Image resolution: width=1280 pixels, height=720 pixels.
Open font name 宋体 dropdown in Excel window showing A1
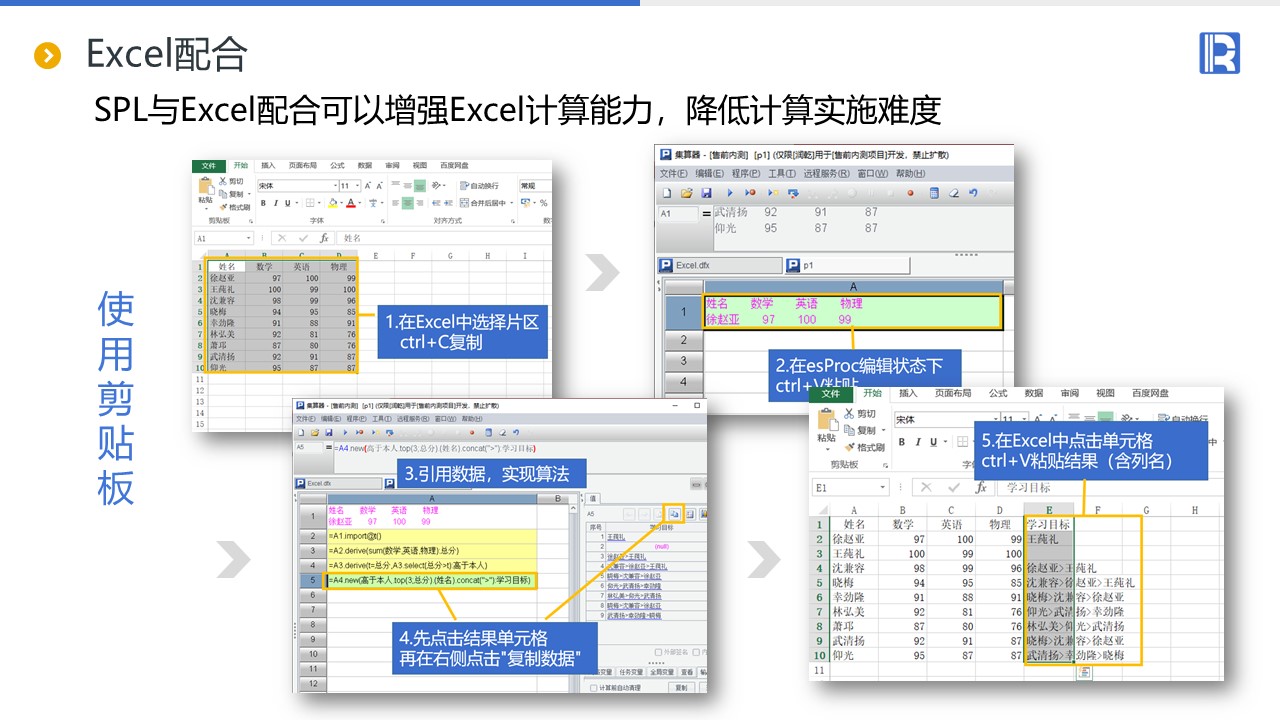[x=334, y=185]
